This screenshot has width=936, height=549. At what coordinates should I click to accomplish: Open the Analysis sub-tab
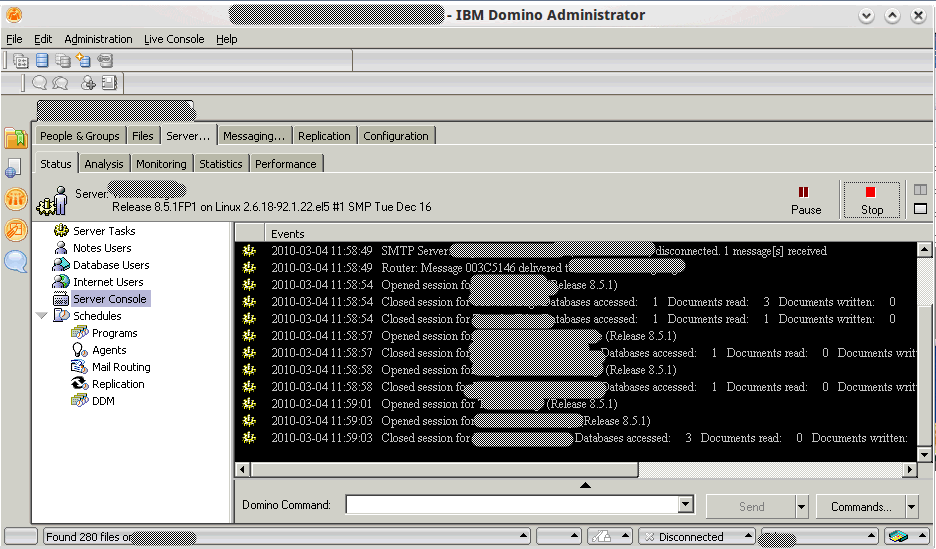pos(104,164)
